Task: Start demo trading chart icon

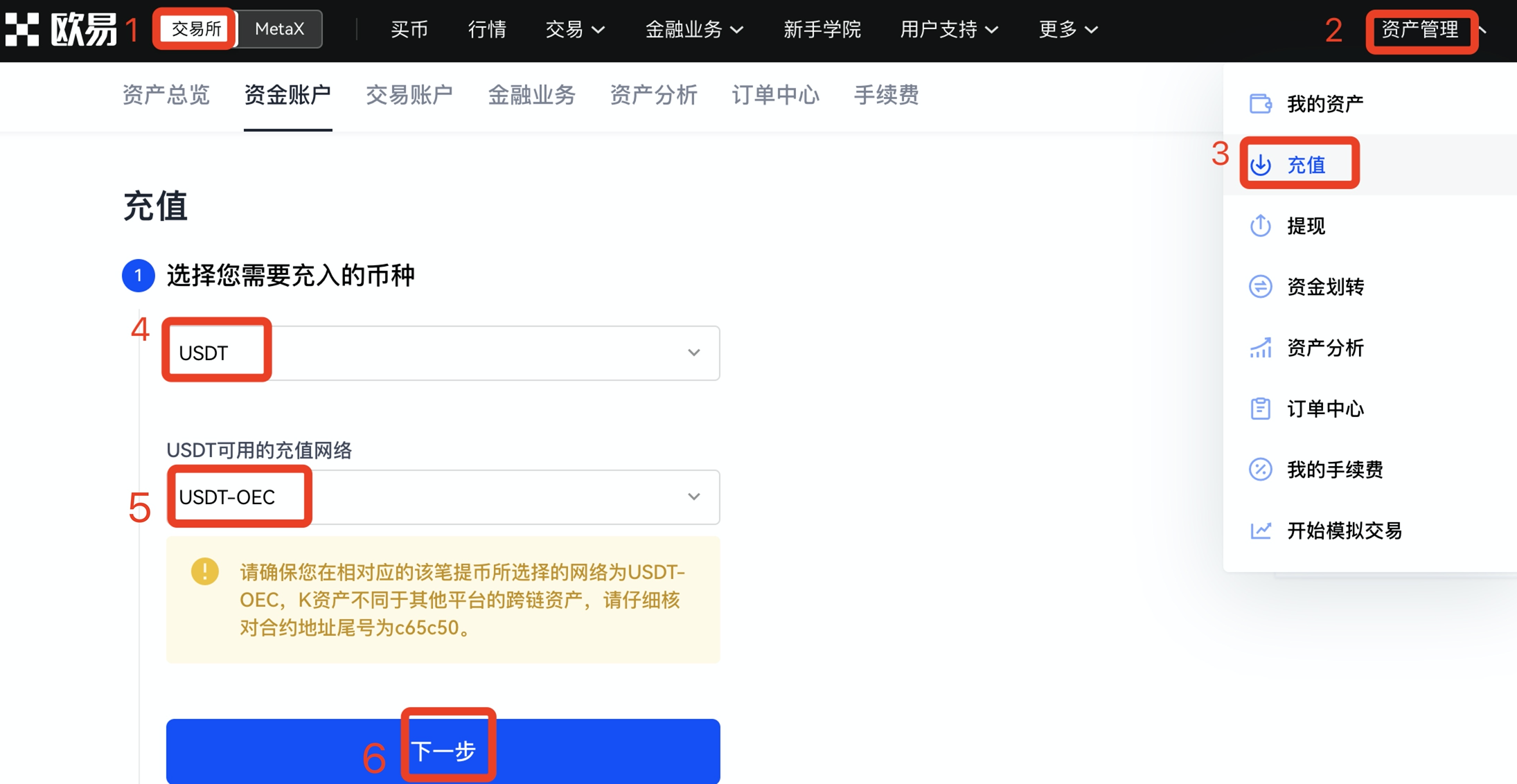Action: pyautogui.click(x=1260, y=531)
